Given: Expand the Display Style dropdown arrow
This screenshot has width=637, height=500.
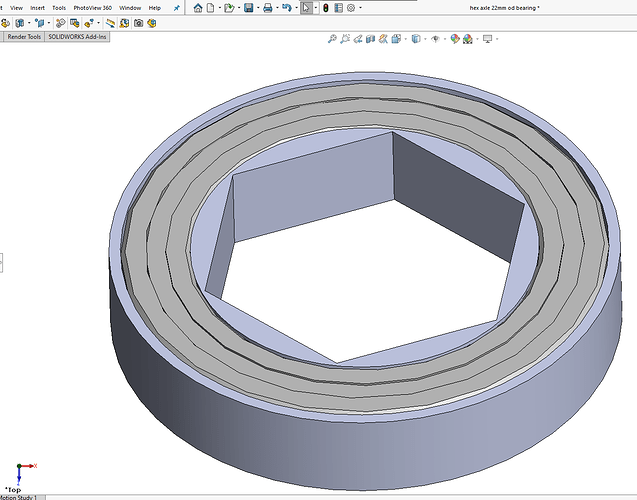Looking at the screenshot, I should (x=425, y=39).
